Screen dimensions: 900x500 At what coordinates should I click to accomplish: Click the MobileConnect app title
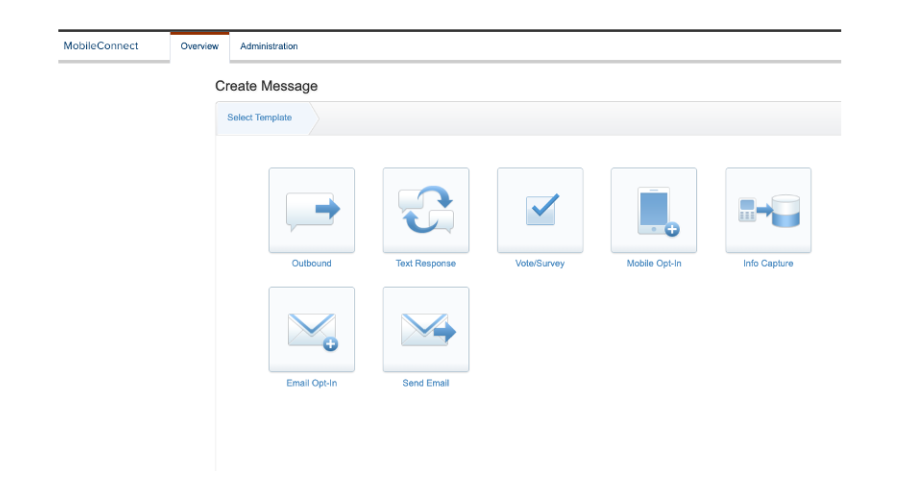click(101, 46)
